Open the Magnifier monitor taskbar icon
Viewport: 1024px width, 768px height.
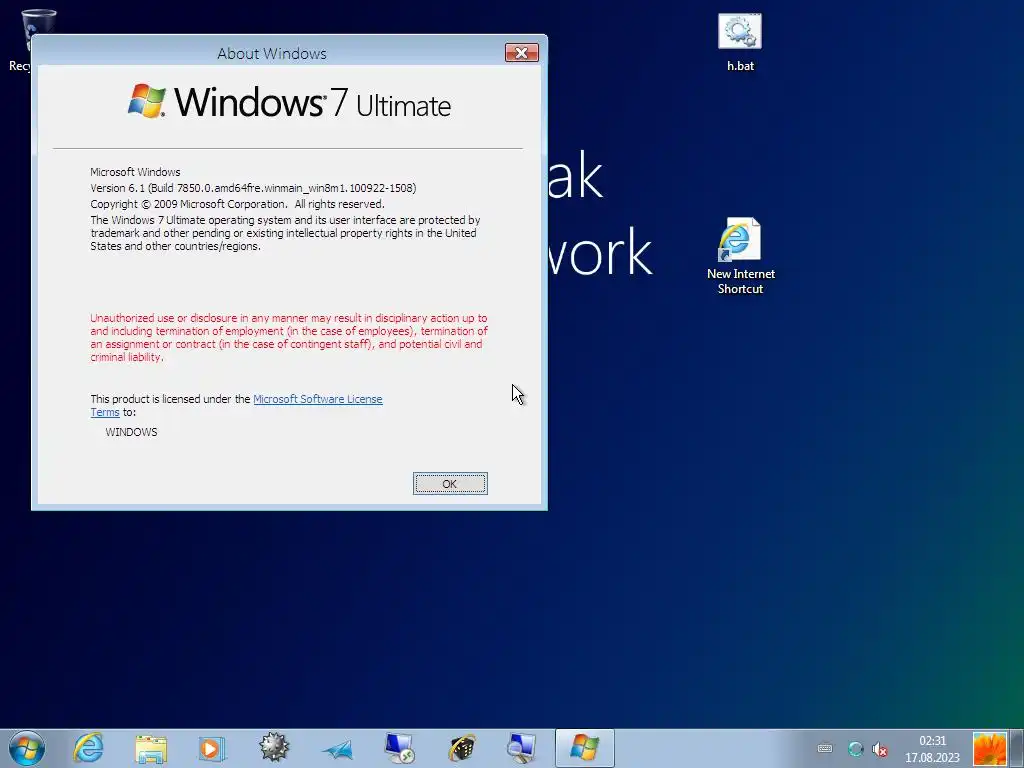522,748
